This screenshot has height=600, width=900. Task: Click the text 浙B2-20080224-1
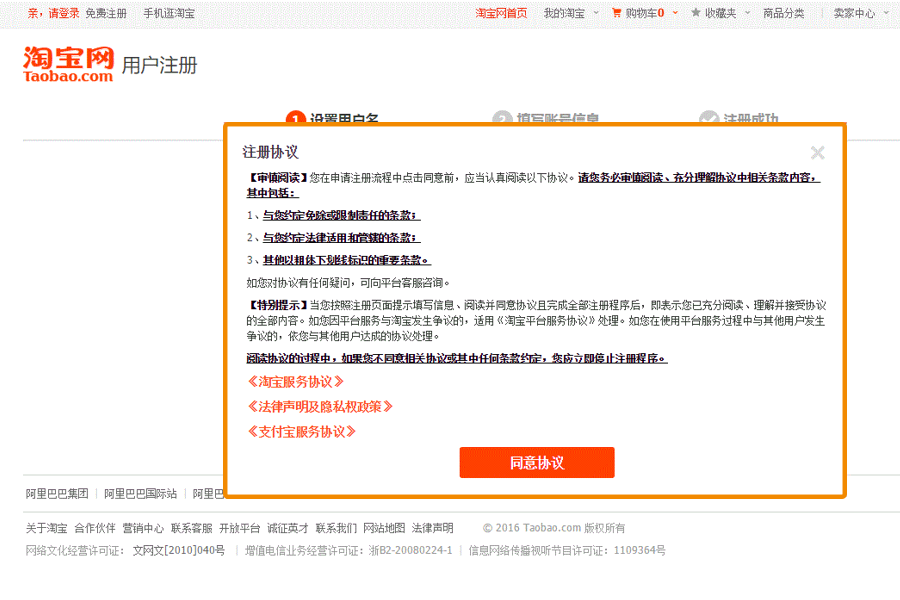point(410,550)
